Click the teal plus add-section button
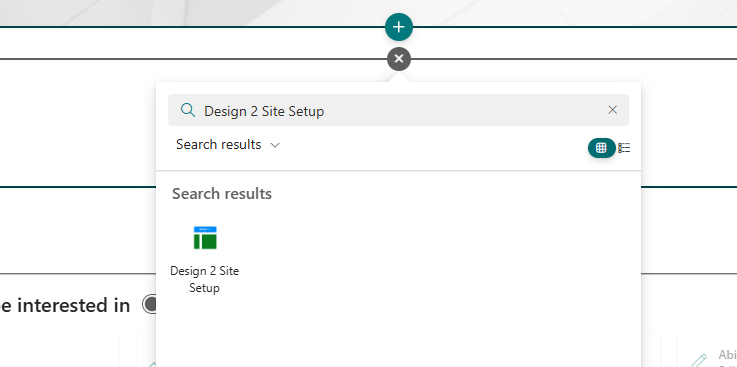The width and height of the screenshot is (737, 367). [x=399, y=27]
